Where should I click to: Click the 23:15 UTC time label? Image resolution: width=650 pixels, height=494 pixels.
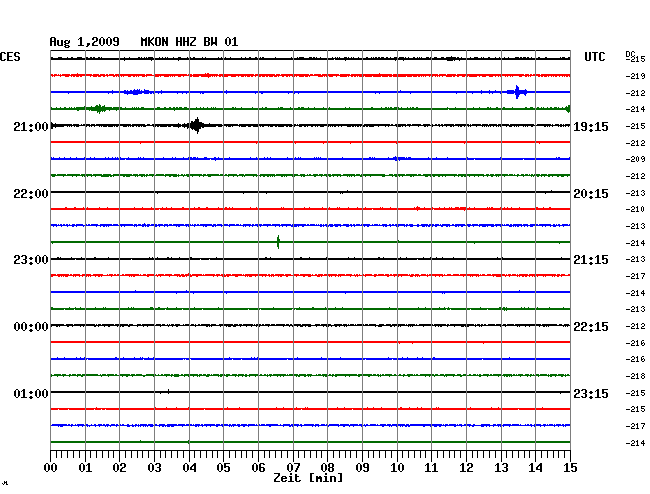591,393
